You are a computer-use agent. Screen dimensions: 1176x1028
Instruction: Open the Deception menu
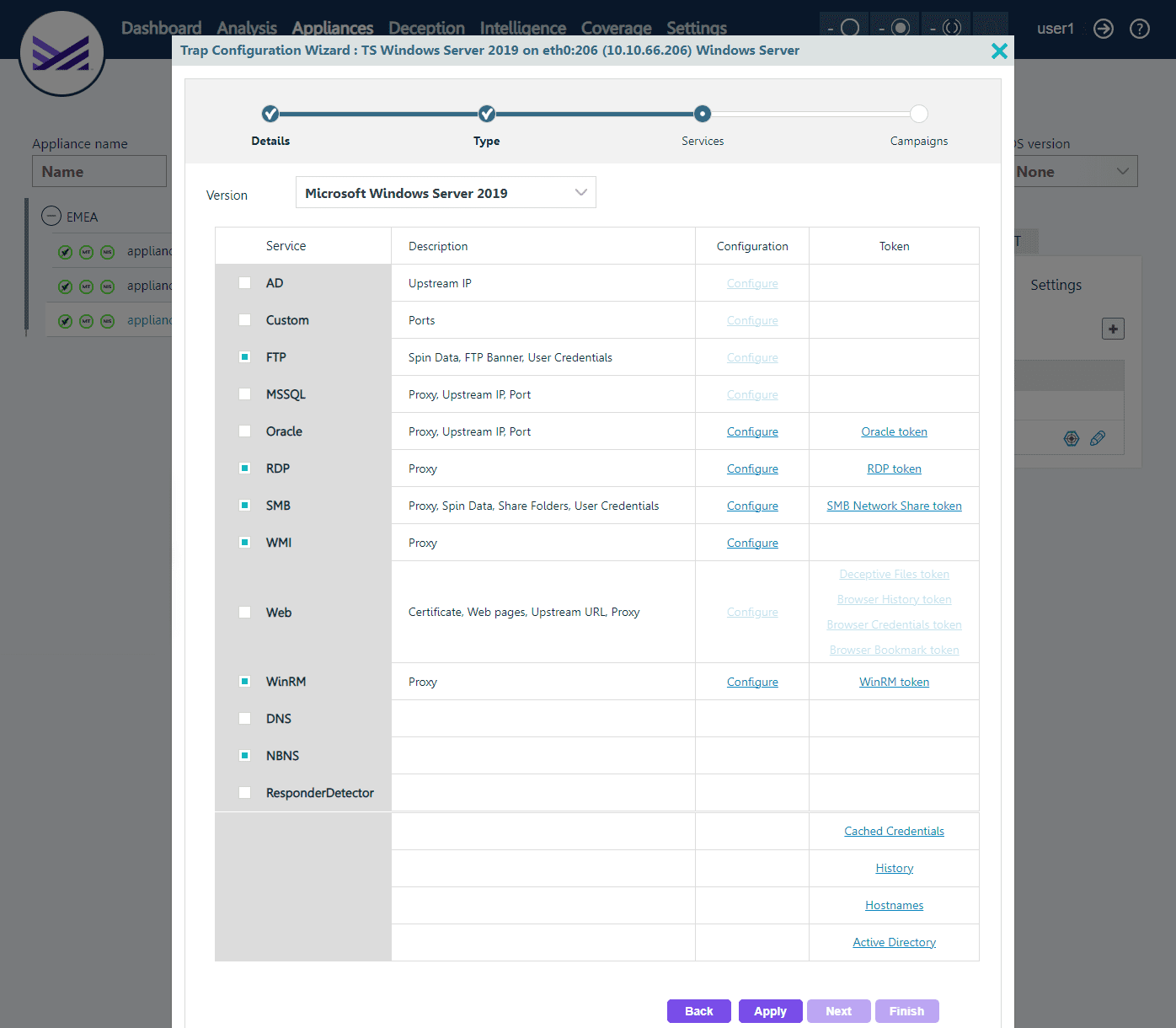click(426, 28)
